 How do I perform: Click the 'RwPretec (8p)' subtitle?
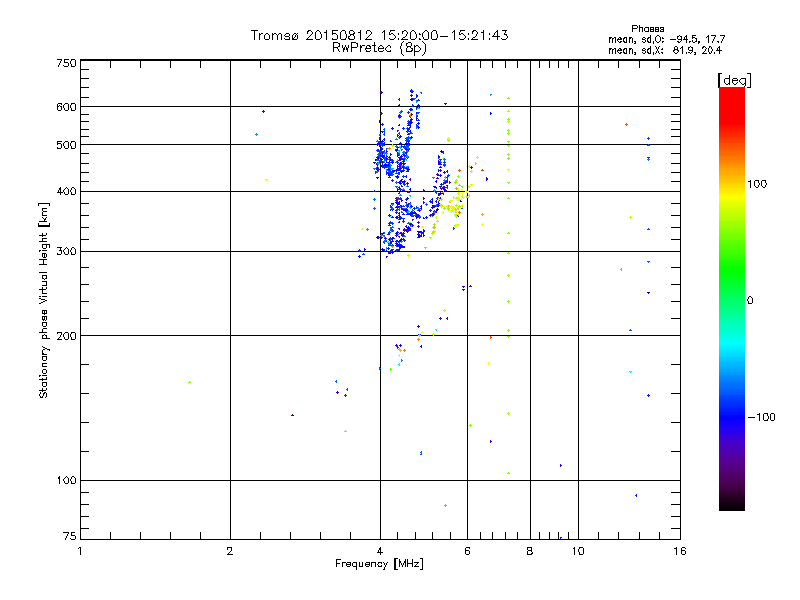tap(379, 48)
